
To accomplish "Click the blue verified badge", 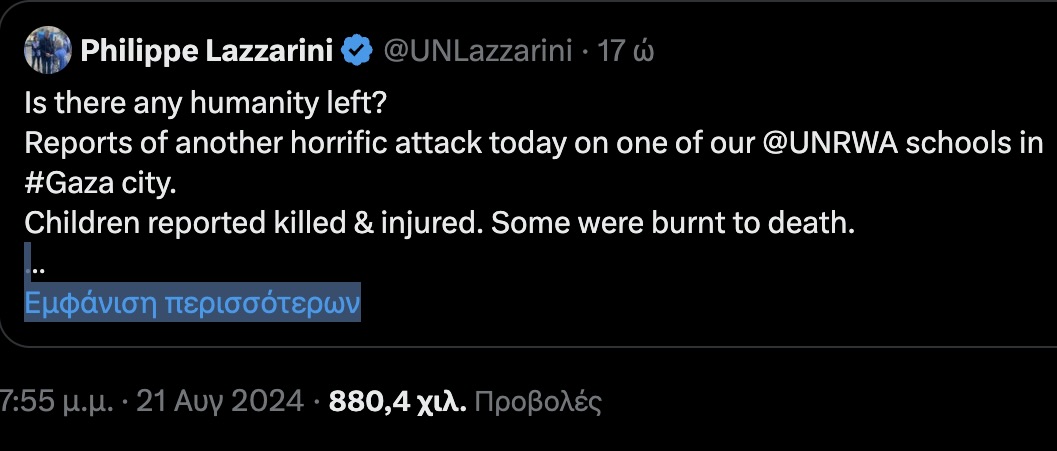I will point(356,50).
